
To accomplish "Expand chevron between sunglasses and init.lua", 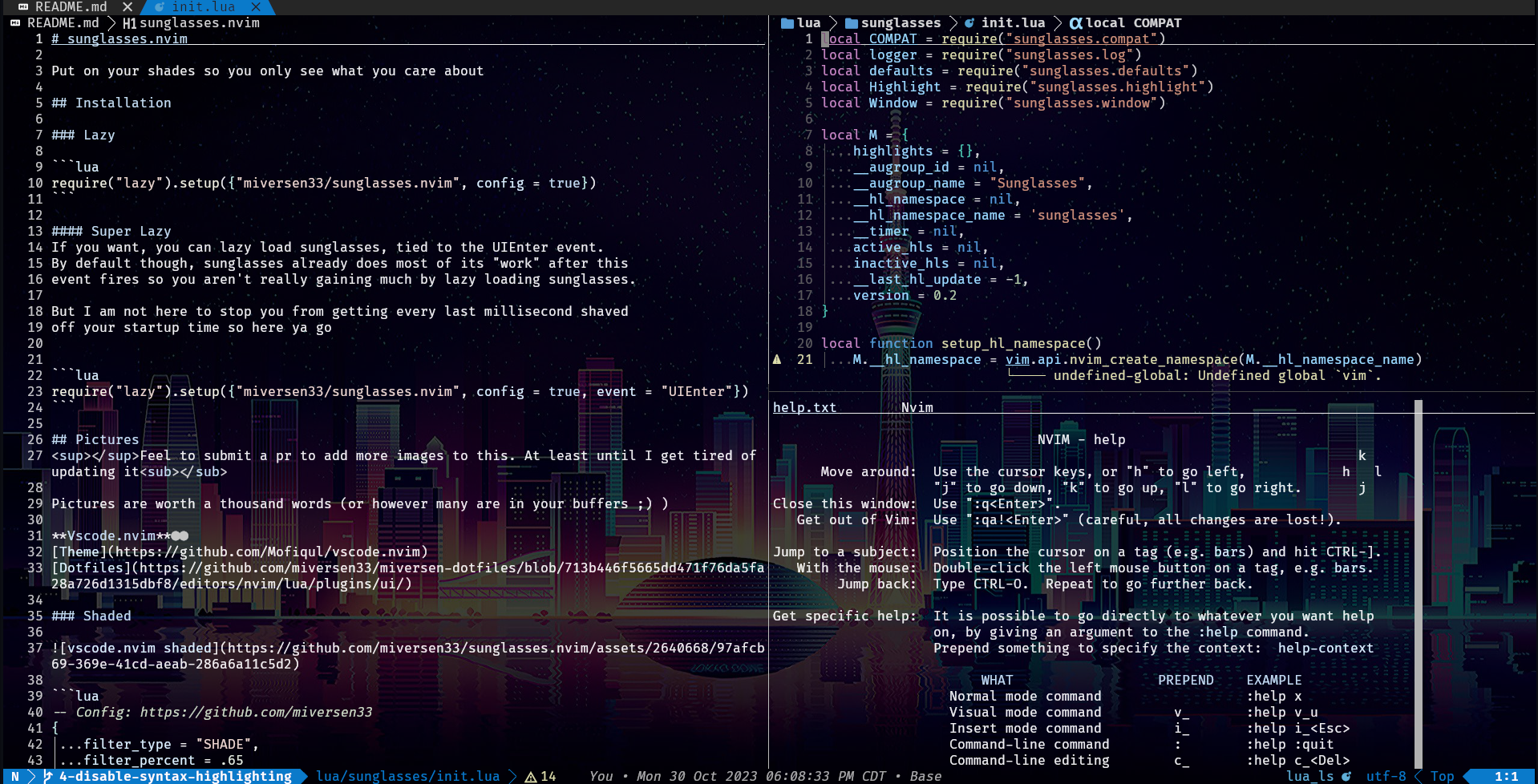I will tap(953, 22).
